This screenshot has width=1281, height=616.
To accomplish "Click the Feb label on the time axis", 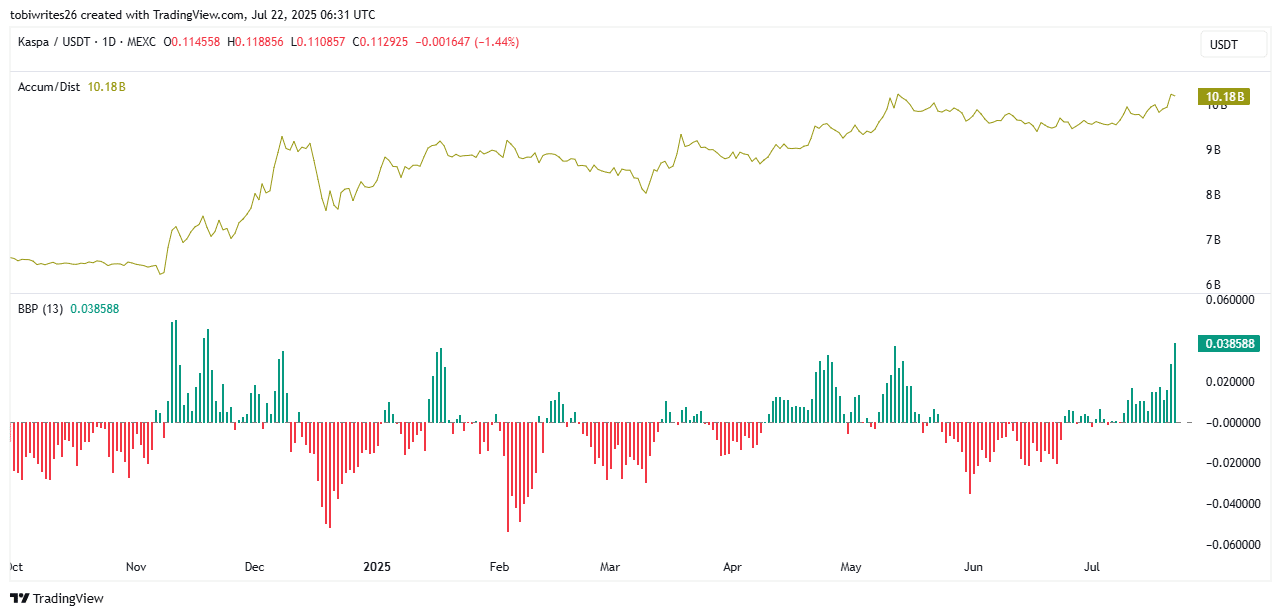I will click(499, 567).
